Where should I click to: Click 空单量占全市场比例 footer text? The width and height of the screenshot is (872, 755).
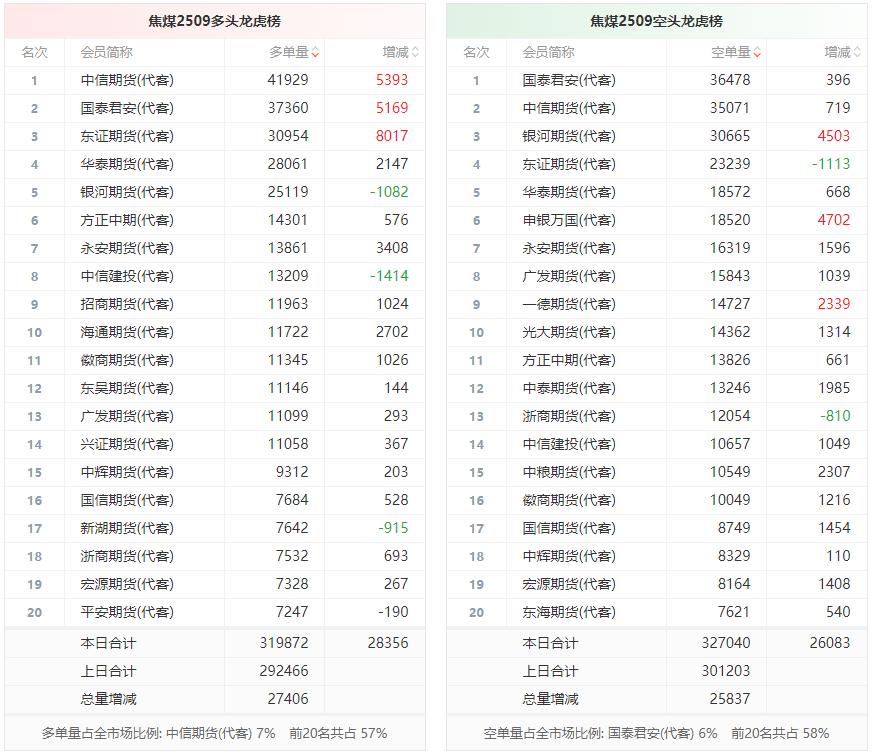pos(600,733)
